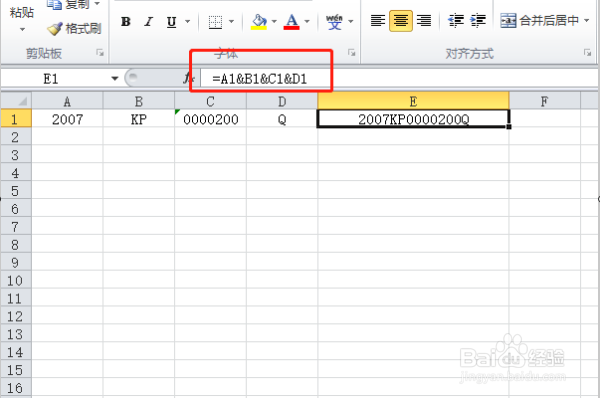Click cell B1 containing KP

(139, 119)
